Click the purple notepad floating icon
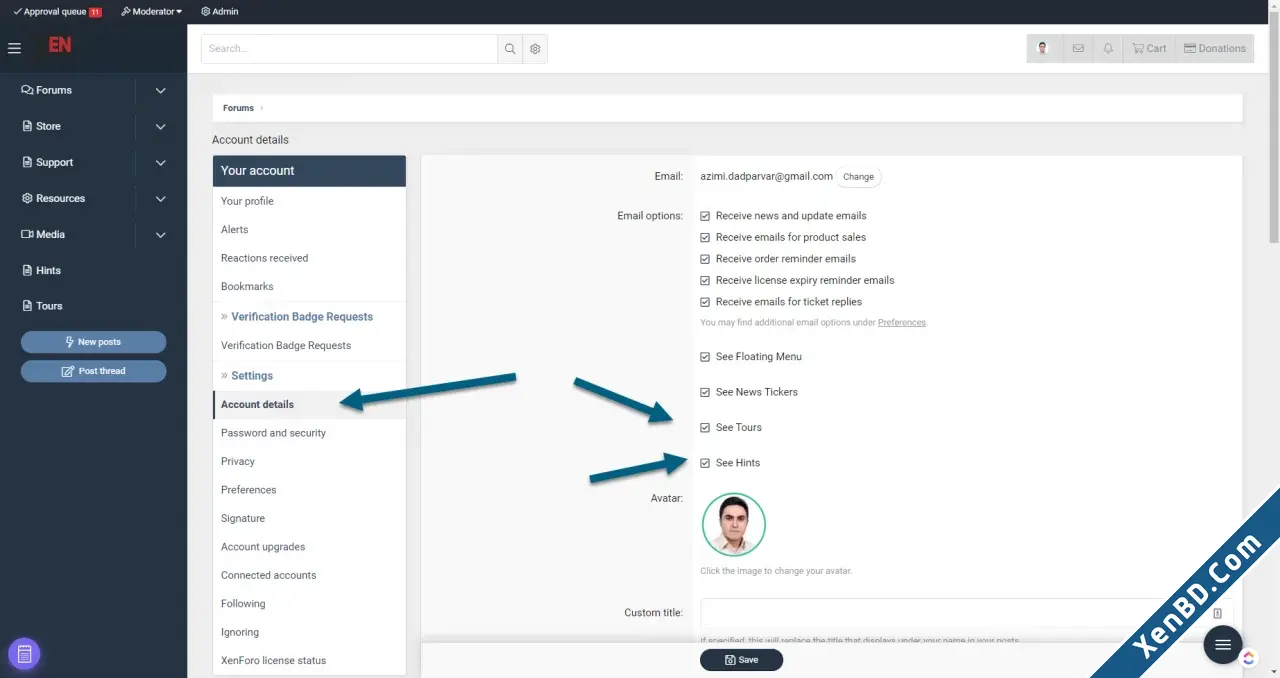This screenshot has width=1280, height=678. pyautogui.click(x=24, y=655)
